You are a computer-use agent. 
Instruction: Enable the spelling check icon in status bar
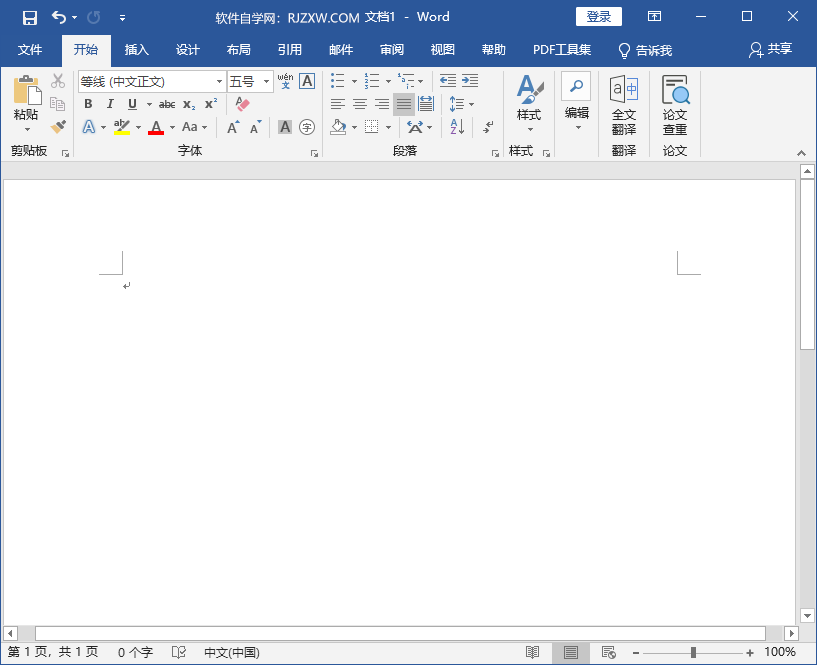coord(178,652)
